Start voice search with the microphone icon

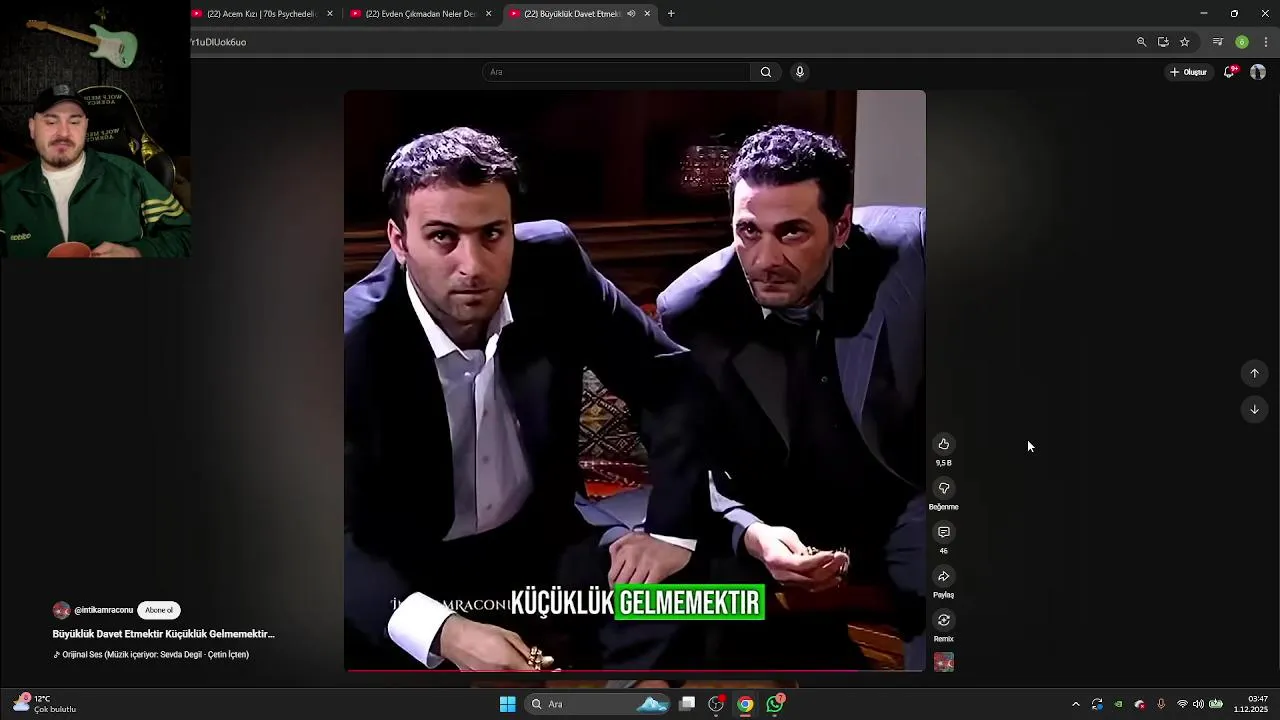[x=799, y=72]
